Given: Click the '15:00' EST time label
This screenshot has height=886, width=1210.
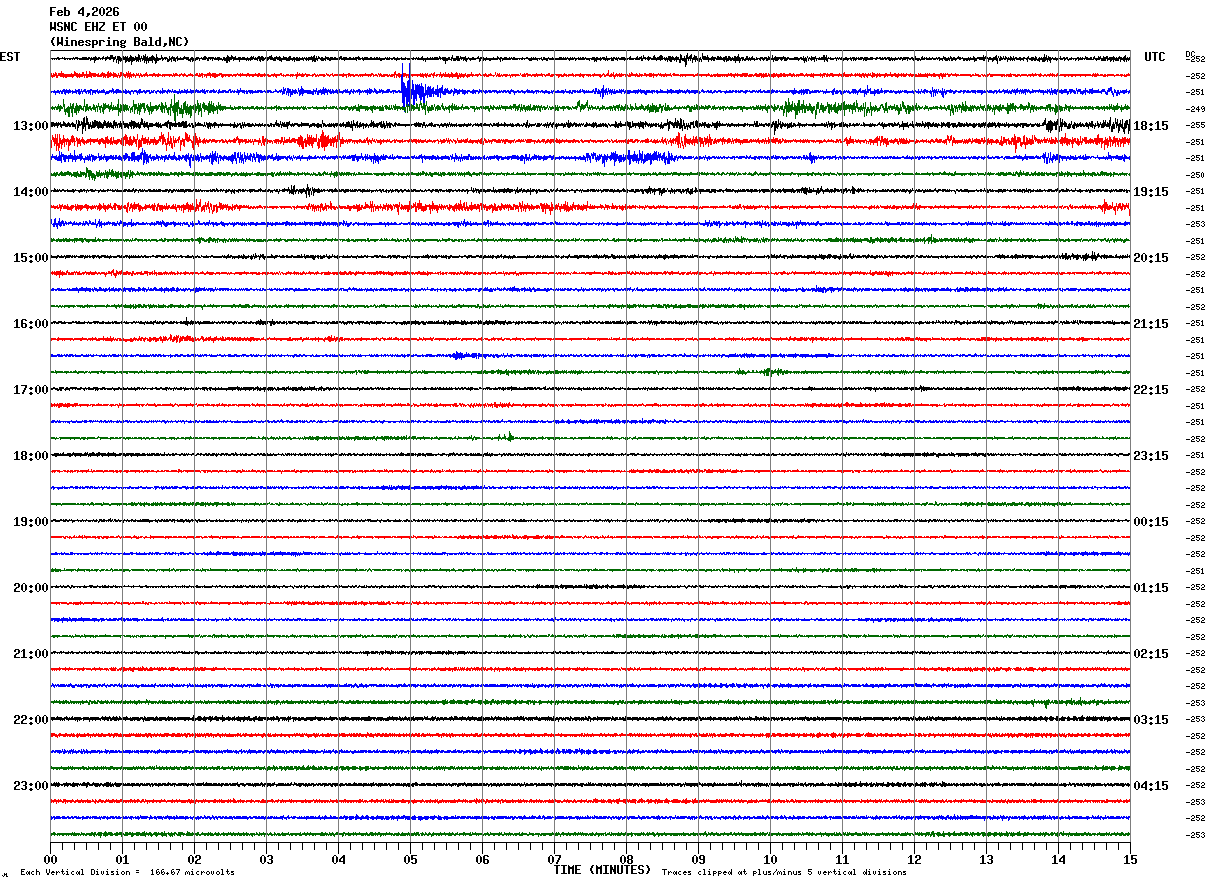Looking at the screenshot, I should (x=31, y=258).
